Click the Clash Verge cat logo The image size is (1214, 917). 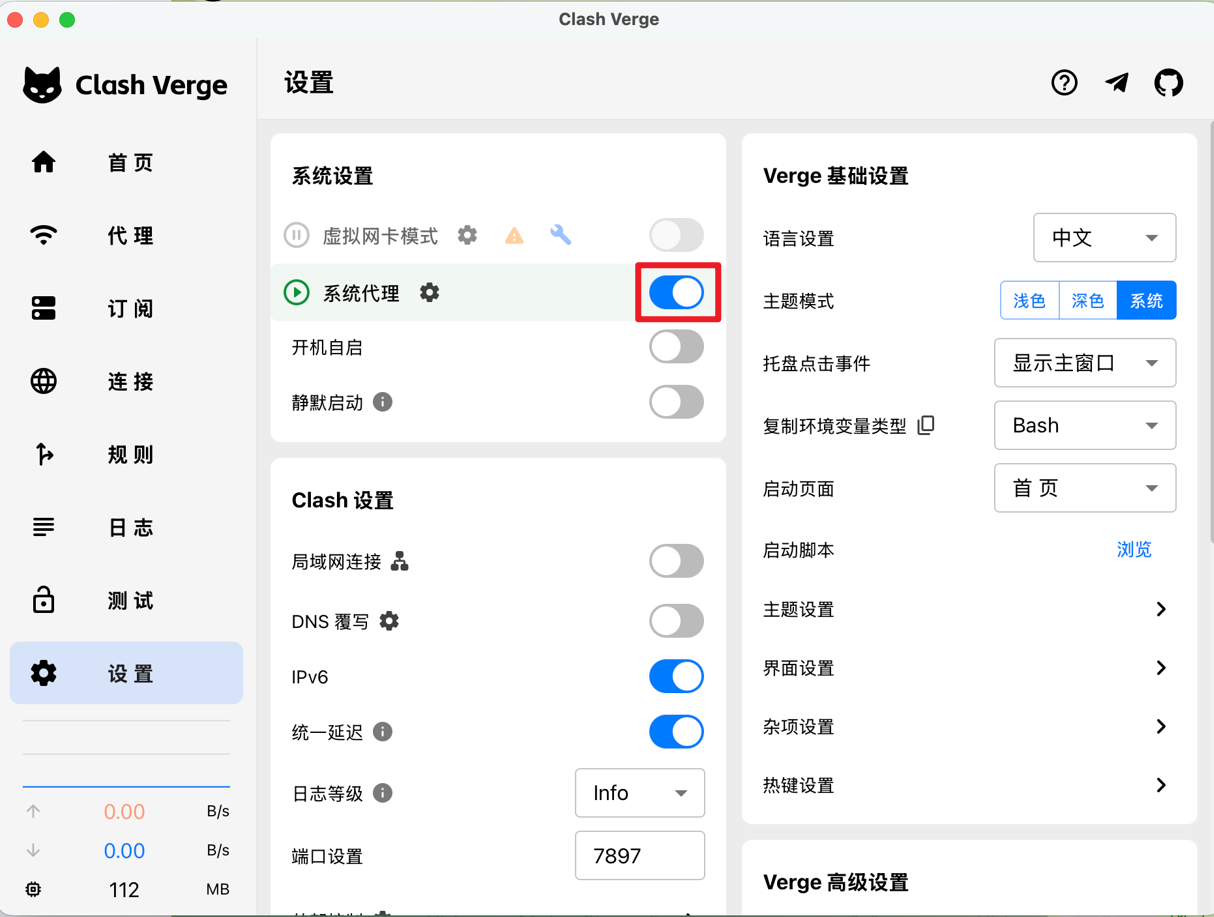tap(42, 85)
